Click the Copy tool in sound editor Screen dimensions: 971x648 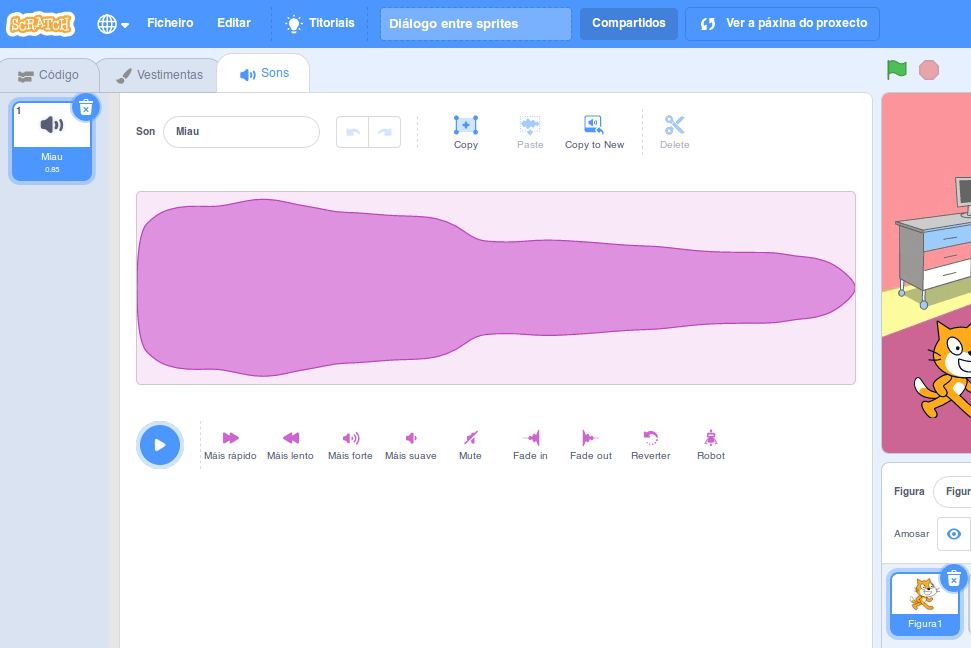[x=466, y=132]
